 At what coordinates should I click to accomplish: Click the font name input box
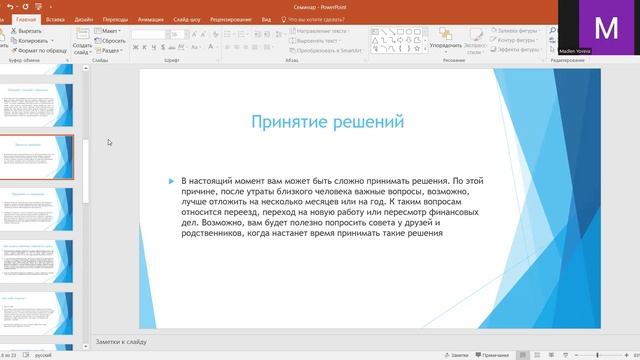click(149, 35)
